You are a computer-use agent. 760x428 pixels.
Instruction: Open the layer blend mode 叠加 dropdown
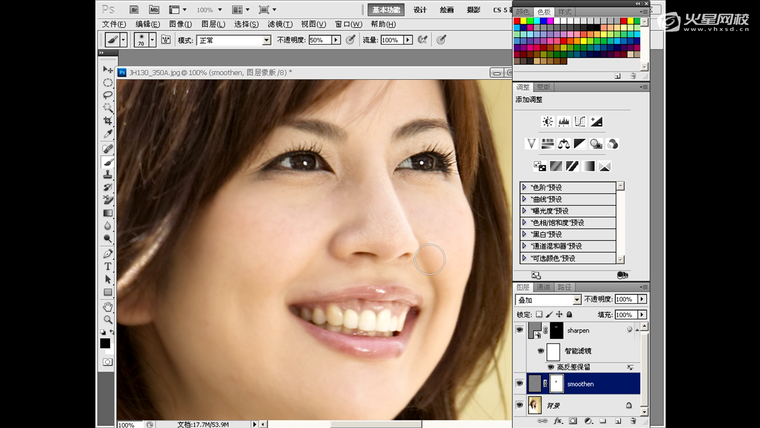click(548, 299)
